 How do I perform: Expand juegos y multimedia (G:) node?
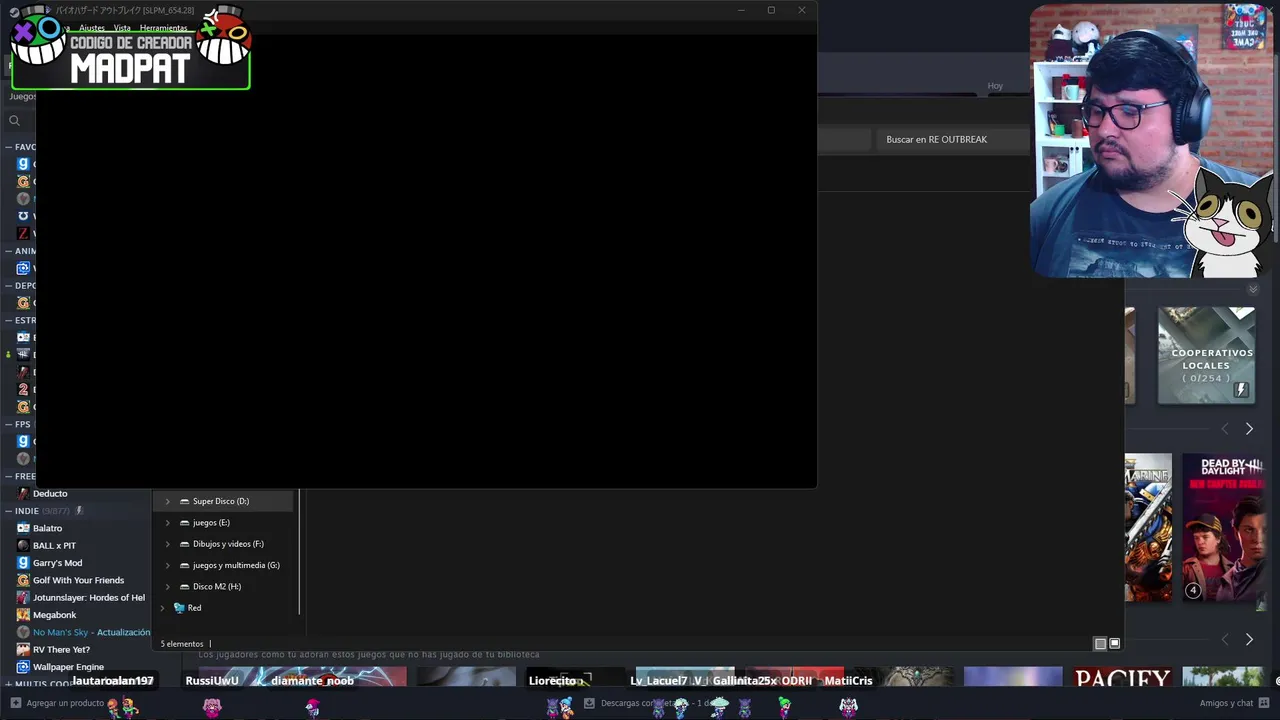(167, 565)
